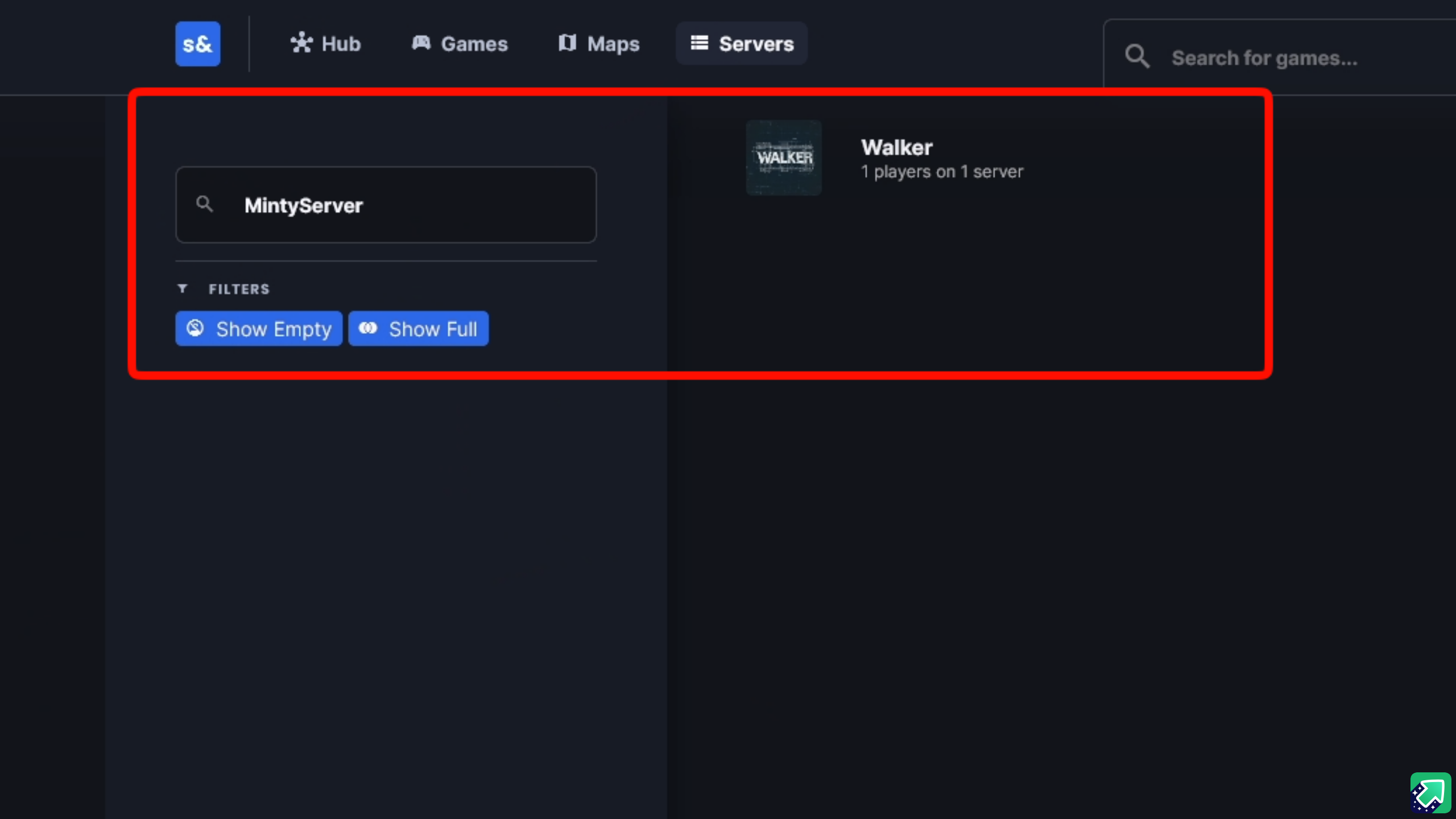Click the green arrow icon in bottom corner
The height and width of the screenshot is (819, 1456).
click(1430, 793)
